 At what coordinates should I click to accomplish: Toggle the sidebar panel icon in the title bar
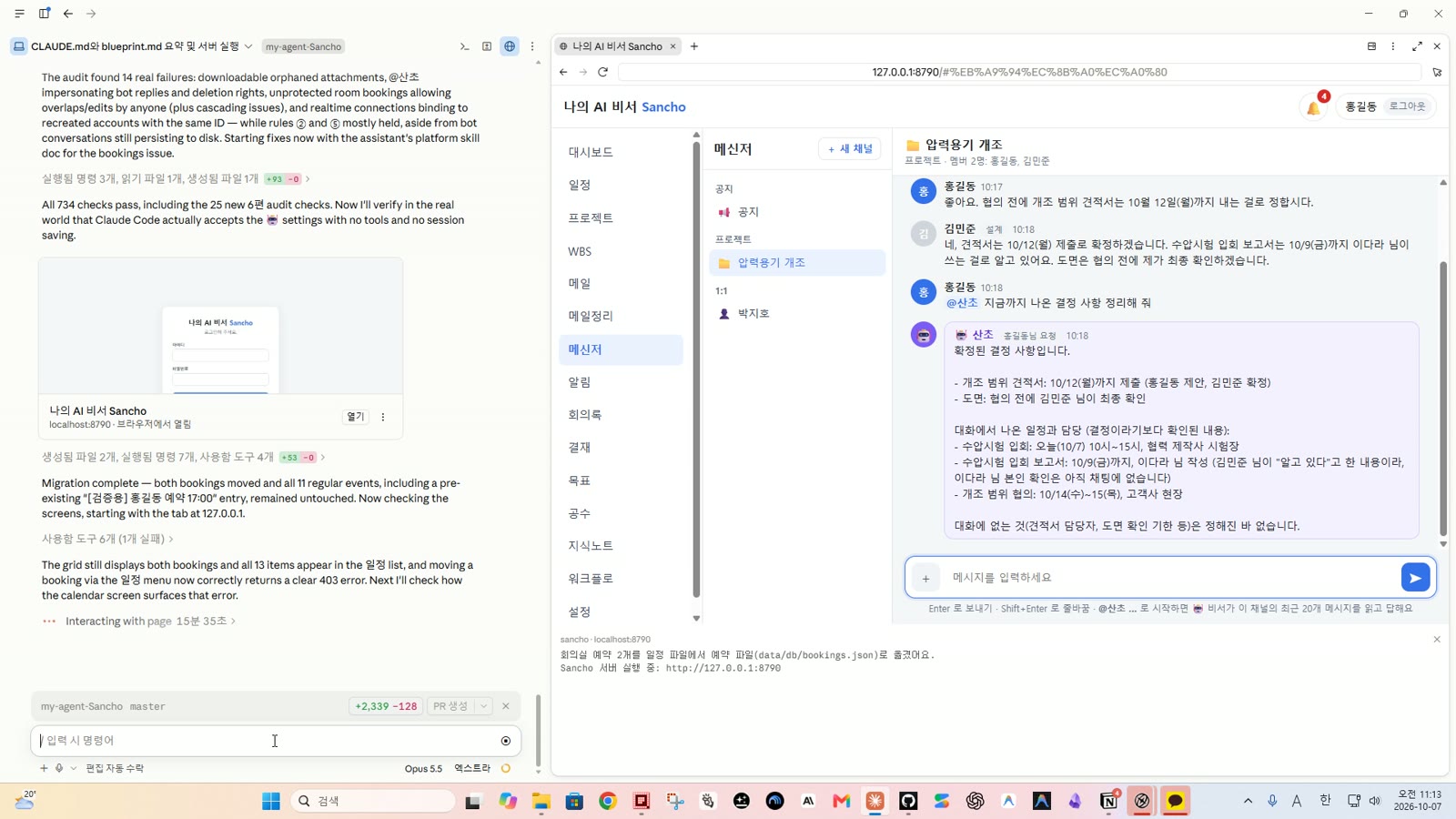pos(44,14)
